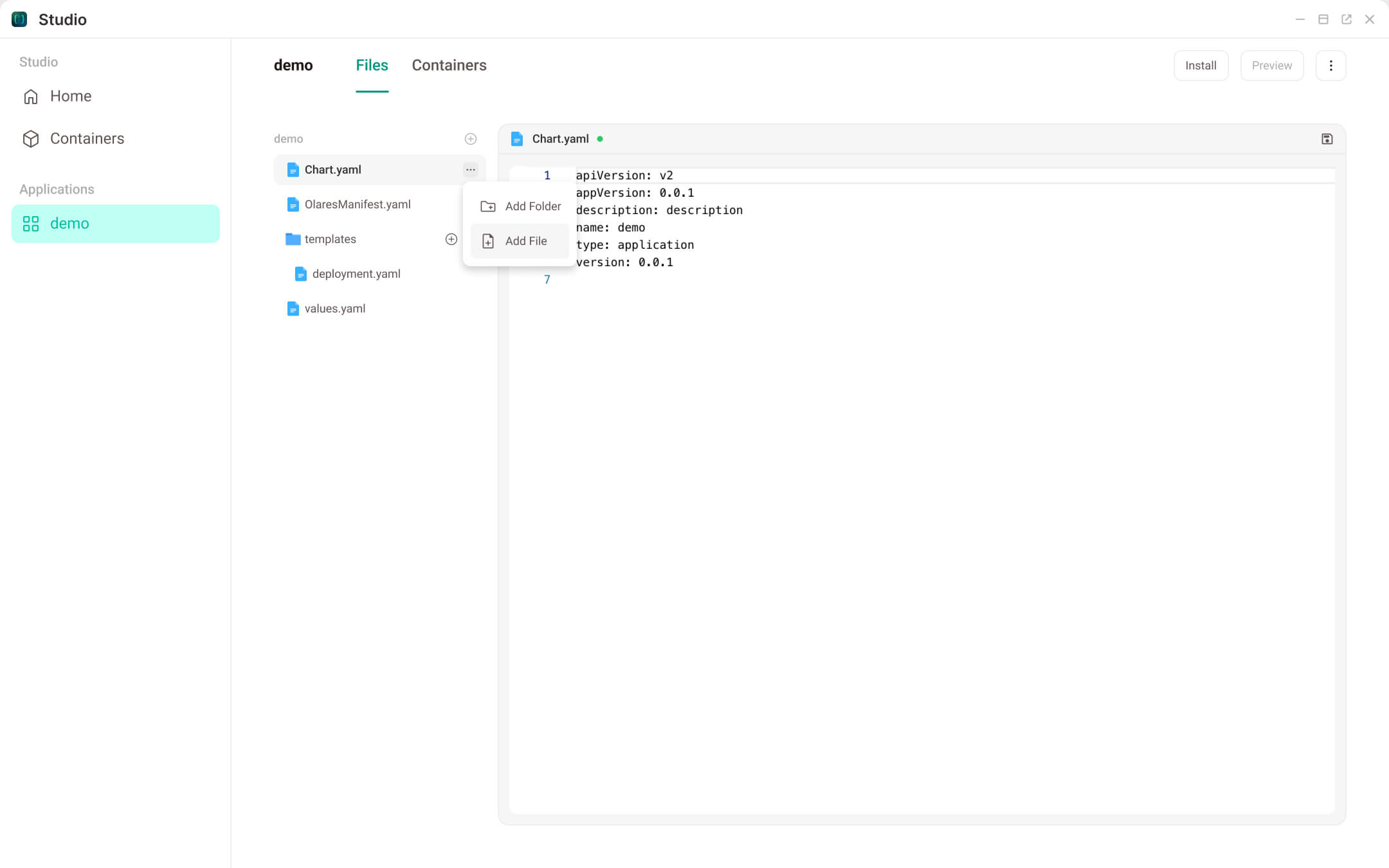The height and width of the screenshot is (868, 1389).
Task: Click the Studio logo in title bar
Action: click(x=19, y=19)
